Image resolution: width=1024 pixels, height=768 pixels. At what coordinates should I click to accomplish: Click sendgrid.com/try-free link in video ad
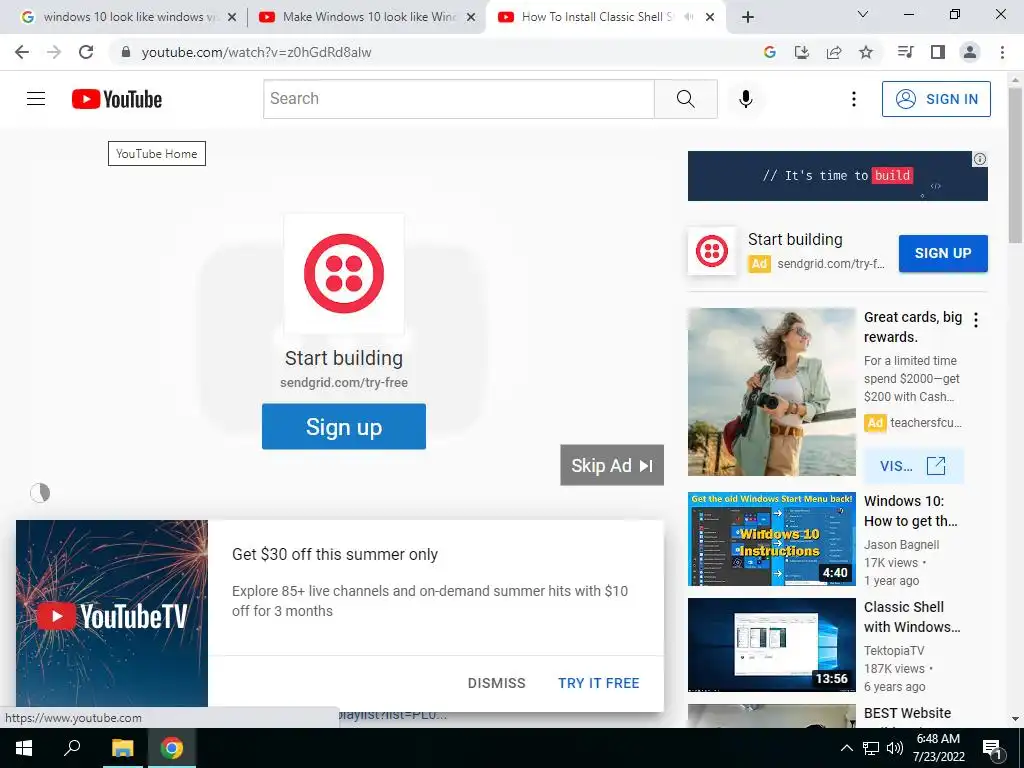(344, 383)
